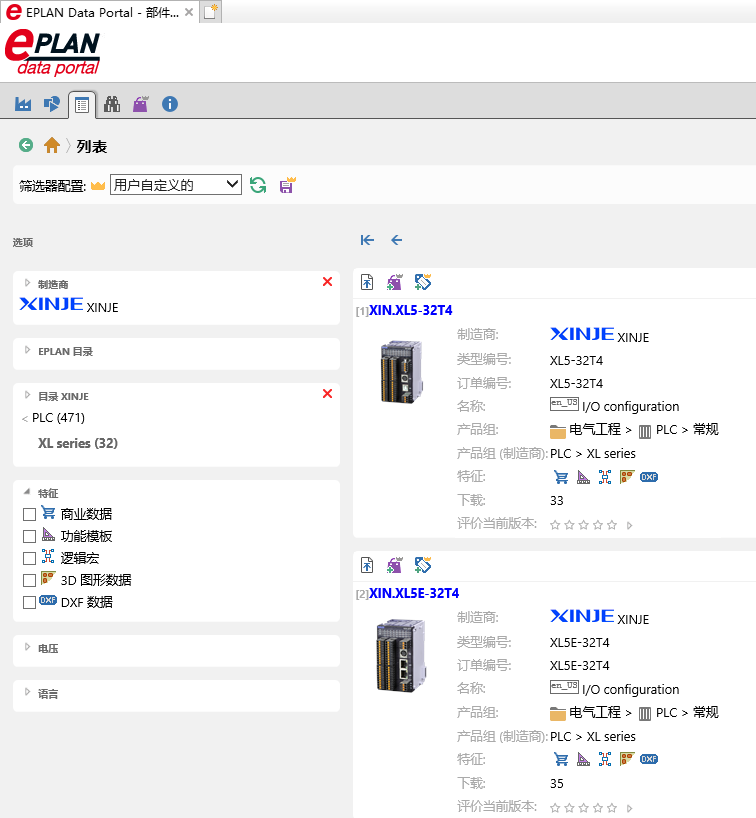The image size is (756, 818).
Task: Select the EPLAN Data Portal - 部件 tab
Action: 99,13
